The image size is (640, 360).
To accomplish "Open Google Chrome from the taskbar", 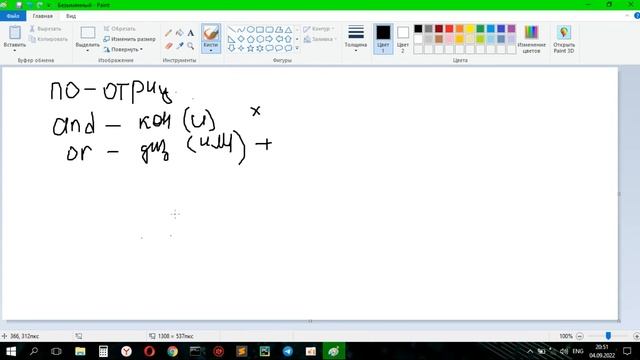I will tap(172, 351).
